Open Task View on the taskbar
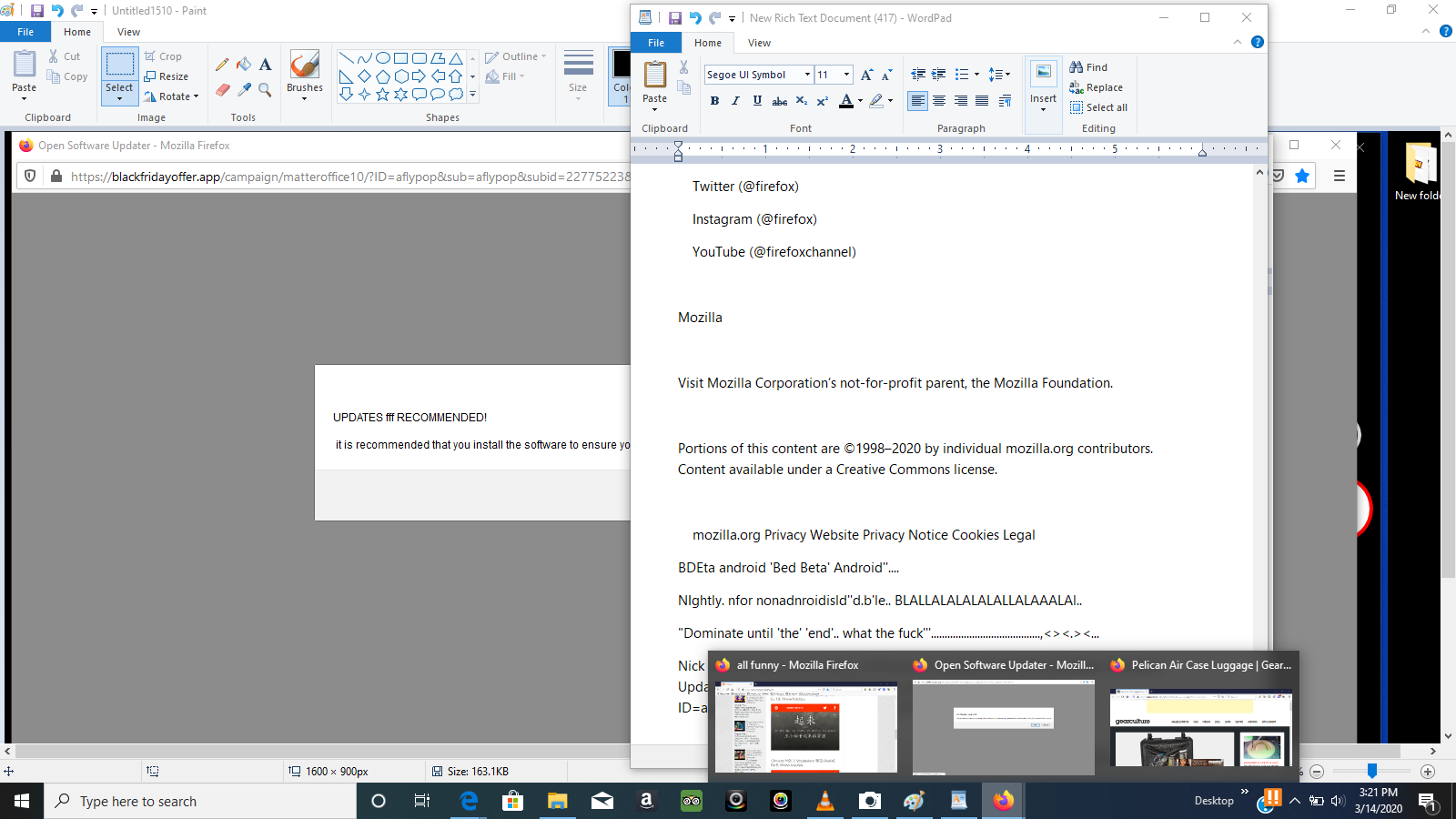Image resolution: width=1456 pixels, height=819 pixels. click(422, 801)
